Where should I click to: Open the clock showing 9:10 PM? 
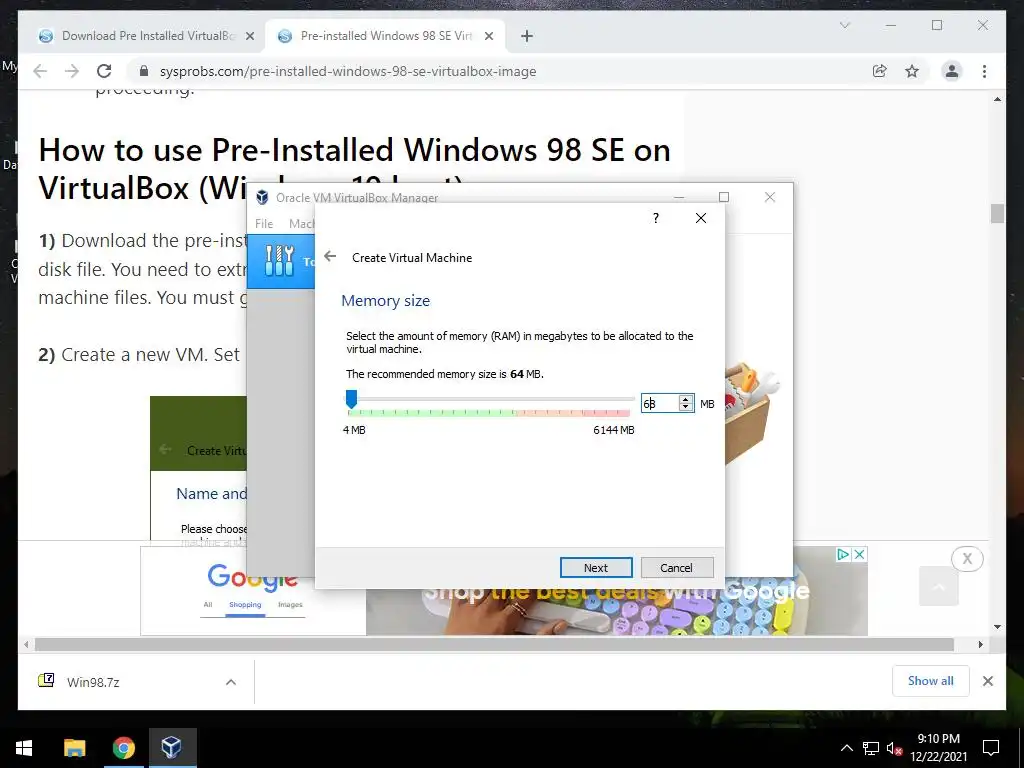coord(939,748)
